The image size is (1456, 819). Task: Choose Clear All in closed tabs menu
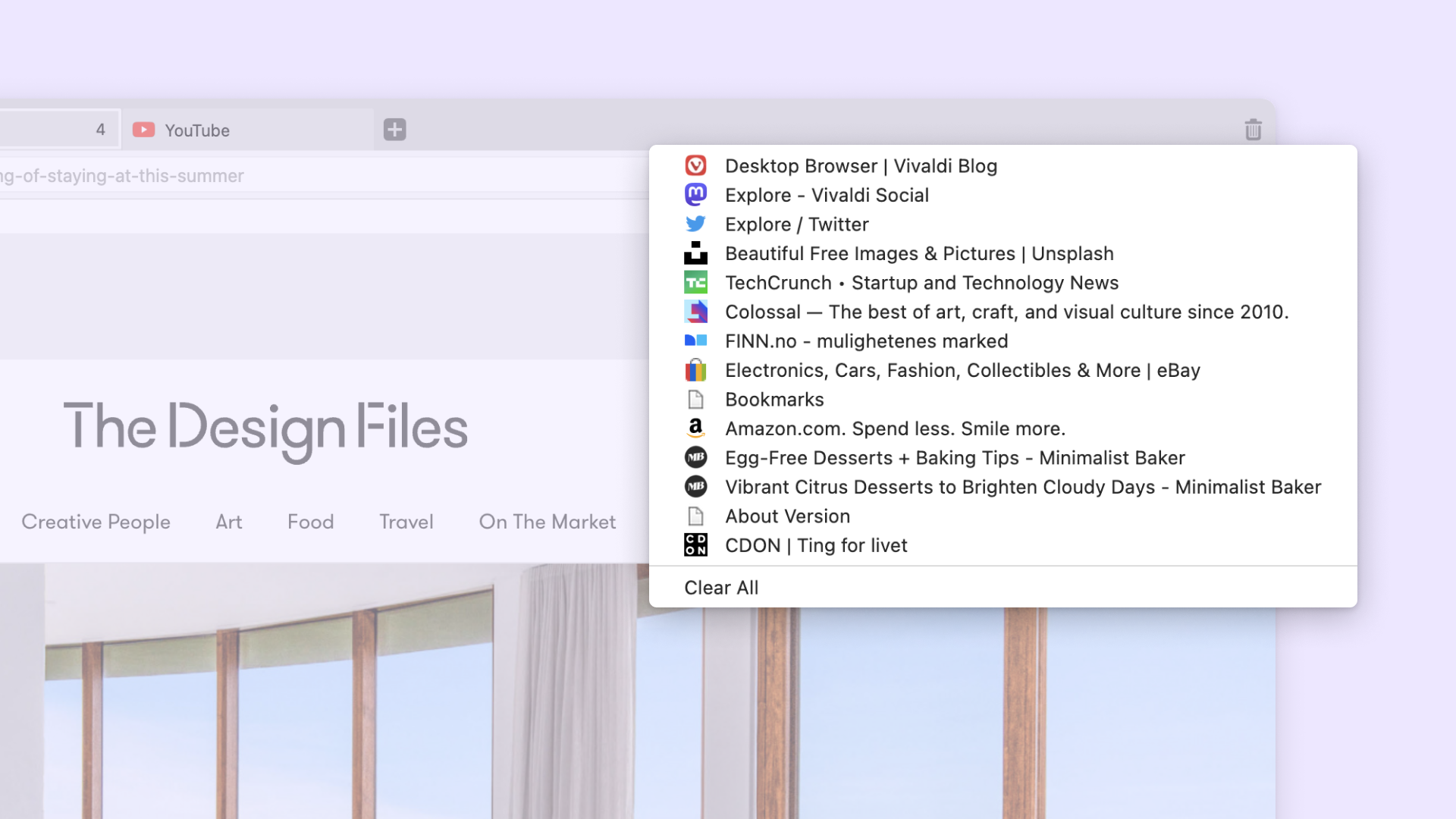click(x=1003, y=588)
